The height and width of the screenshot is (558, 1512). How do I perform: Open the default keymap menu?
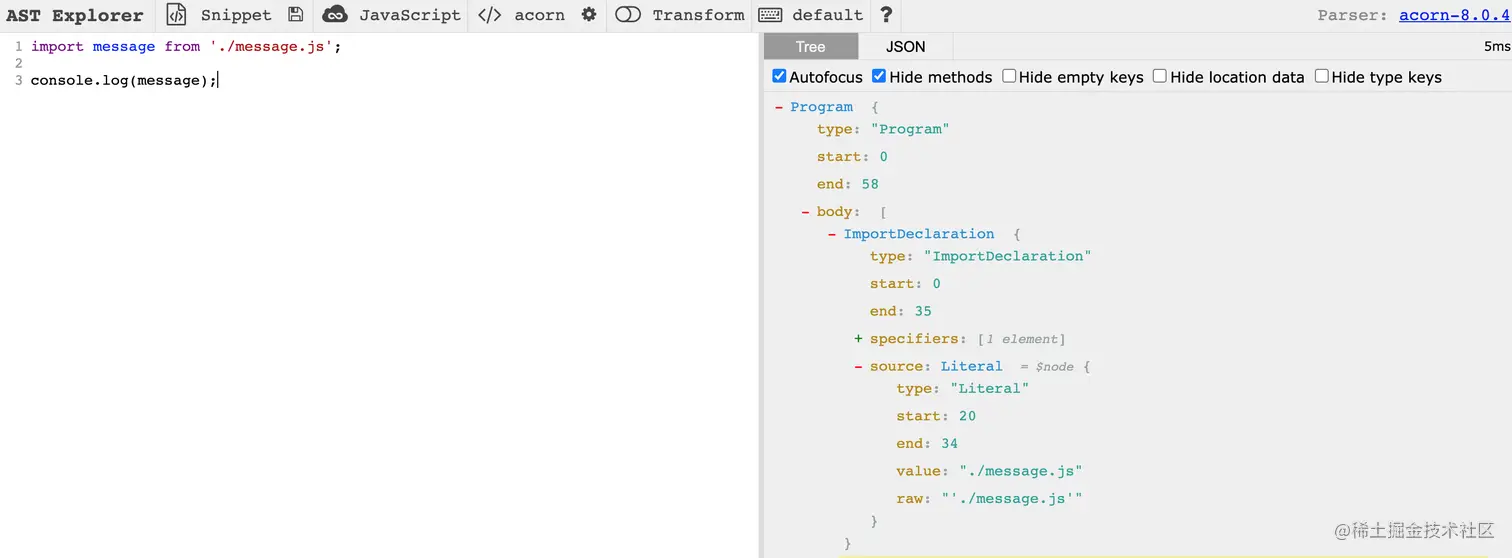[827, 15]
